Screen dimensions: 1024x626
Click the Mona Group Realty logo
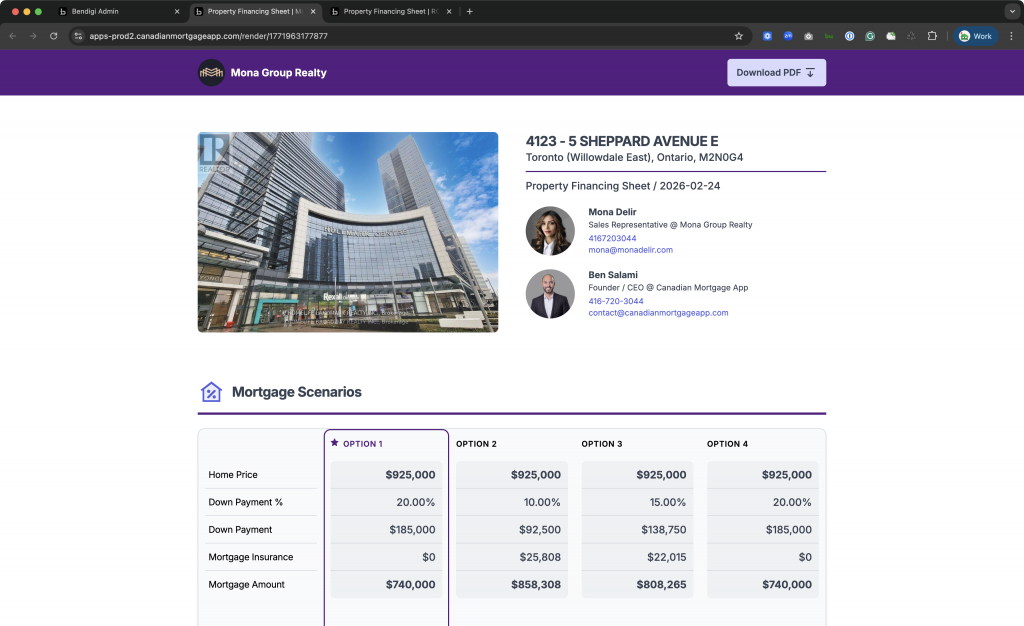click(x=211, y=73)
